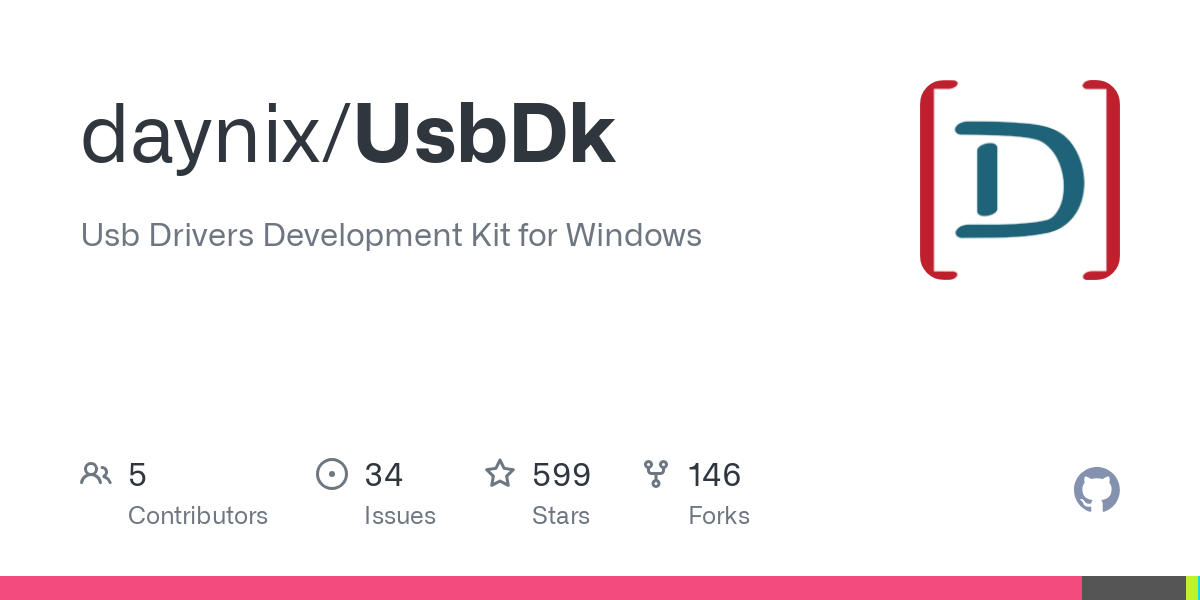Viewport: 1200px width, 600px height.
Task: Click the GitHub Octocat logo icon
Action: (x=1096, y=490)
